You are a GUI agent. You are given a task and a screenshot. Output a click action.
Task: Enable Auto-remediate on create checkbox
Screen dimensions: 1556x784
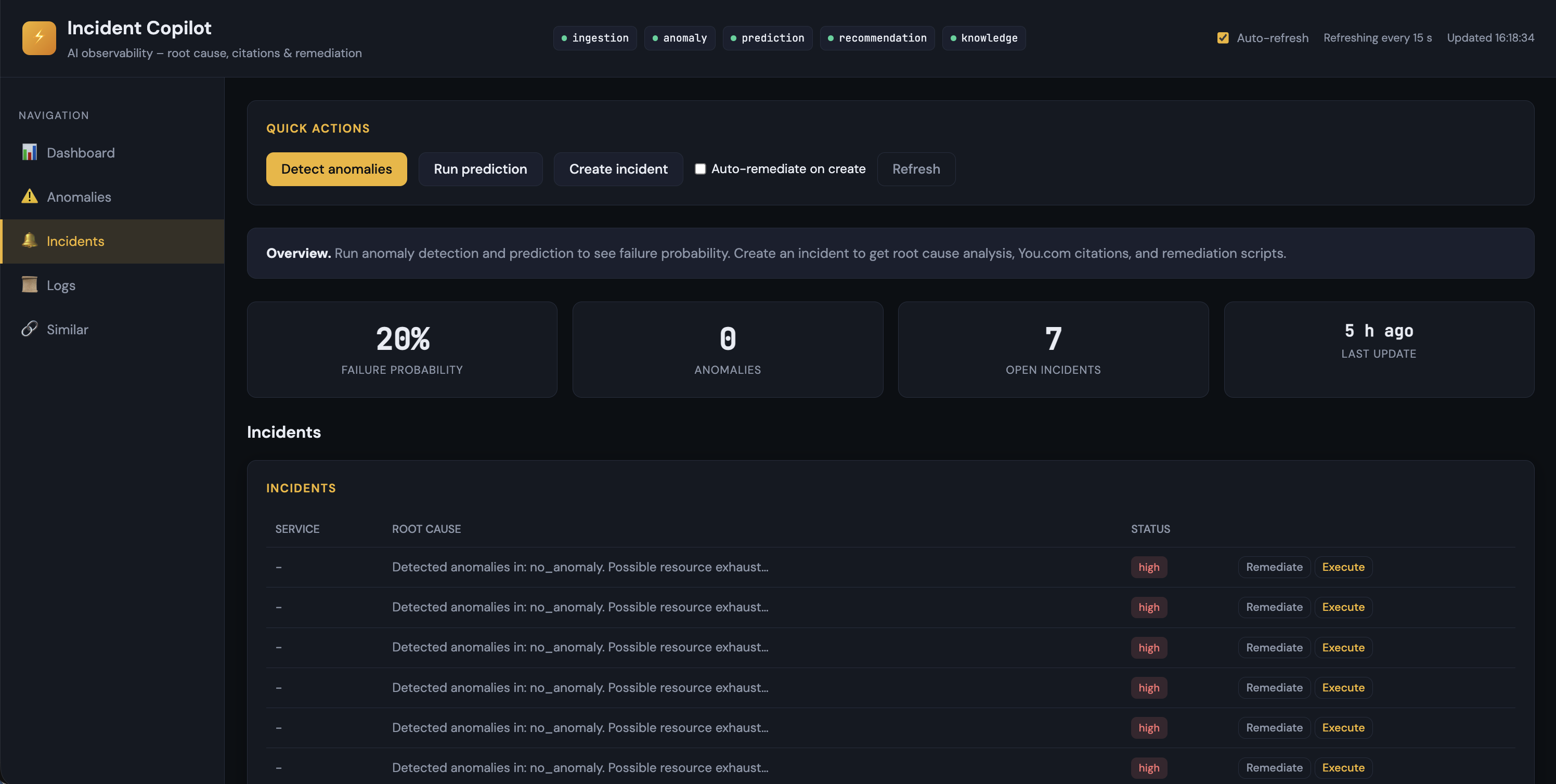[700, 169]
